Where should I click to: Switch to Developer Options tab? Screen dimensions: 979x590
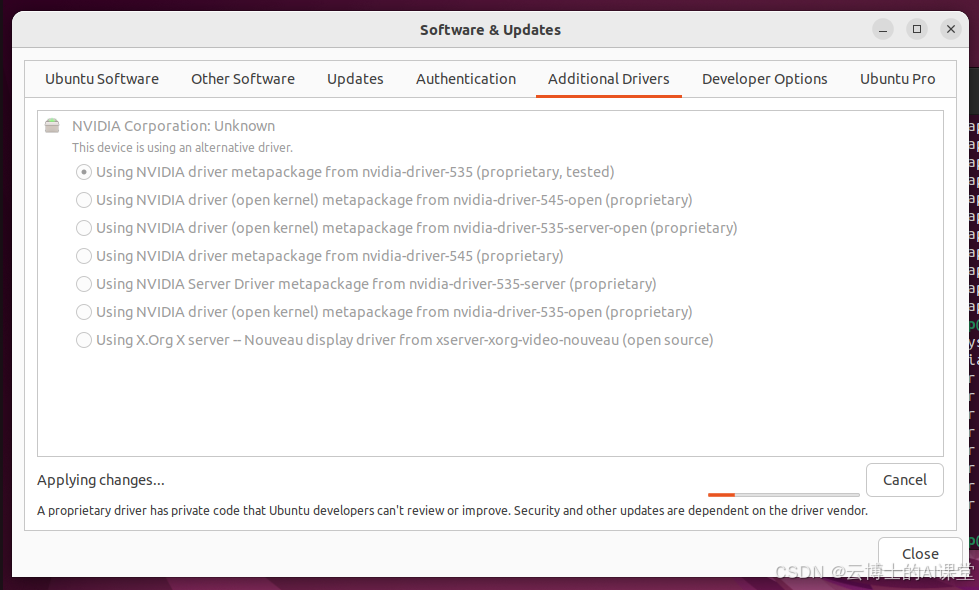[x=764, y=79]
